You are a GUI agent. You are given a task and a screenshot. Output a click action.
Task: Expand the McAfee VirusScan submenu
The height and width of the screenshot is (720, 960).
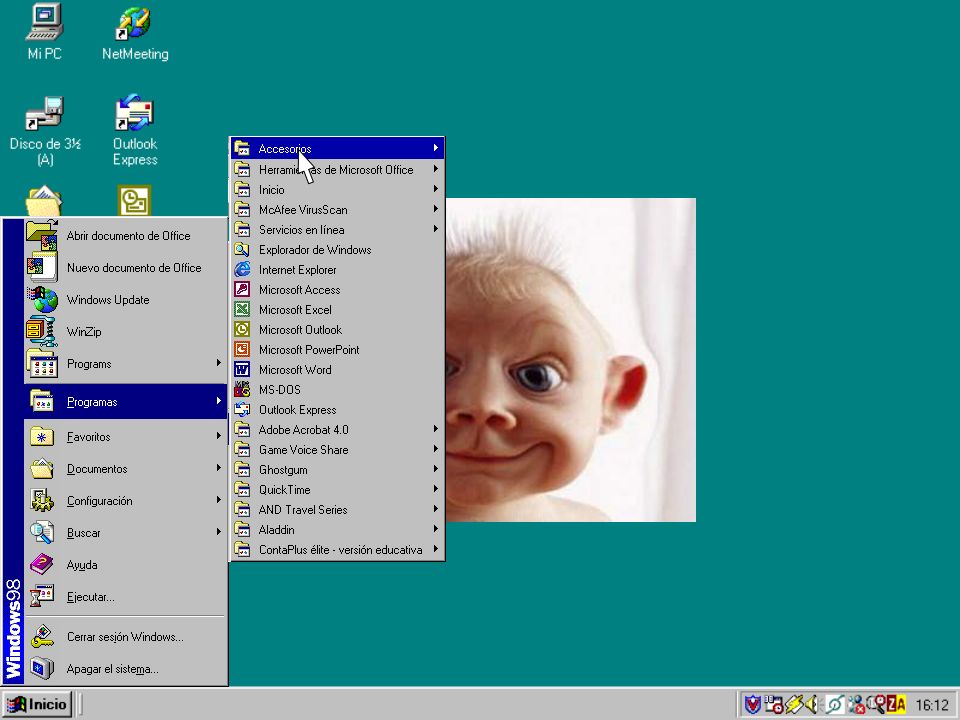pyautogui.click(x=337, y=209)
